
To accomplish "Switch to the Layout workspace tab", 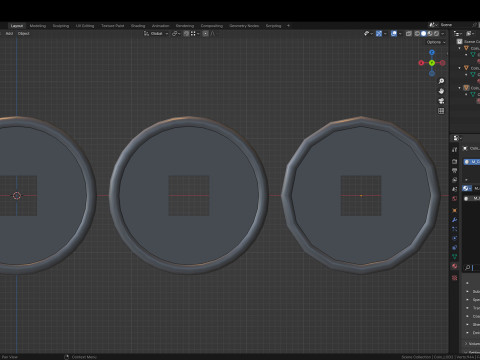I will 17,26.
